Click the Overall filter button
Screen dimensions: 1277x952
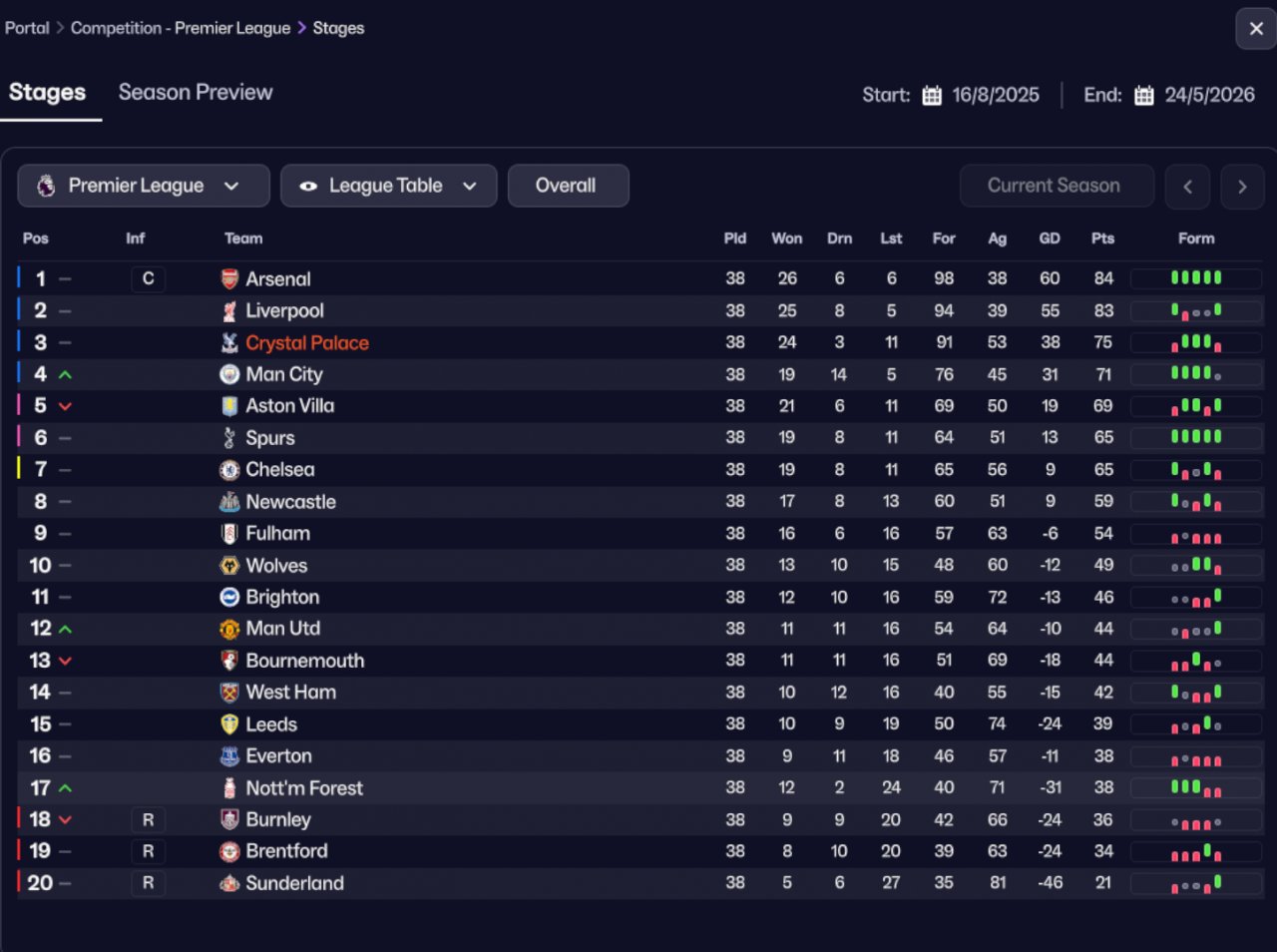[x=568, y=186]
